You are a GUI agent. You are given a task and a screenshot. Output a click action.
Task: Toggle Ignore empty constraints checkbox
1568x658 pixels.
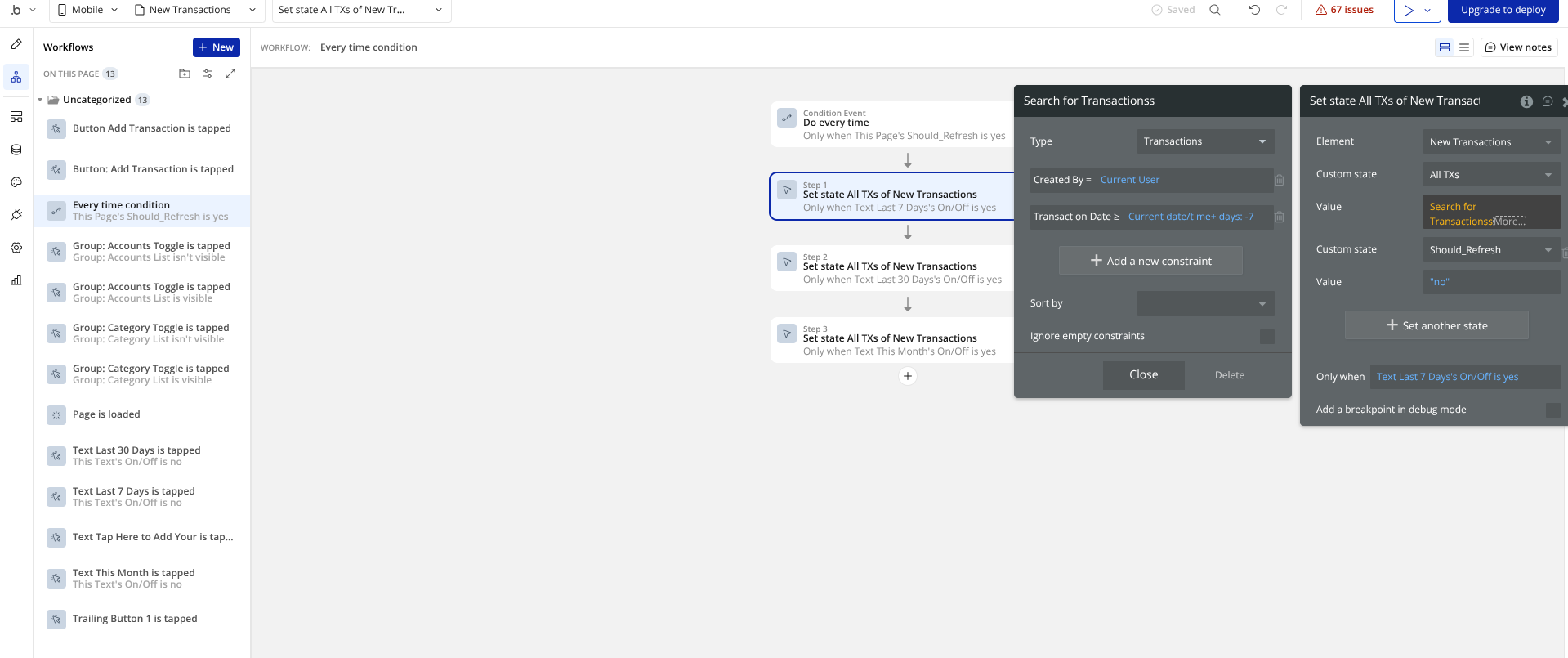pyautogui.click(x=1267, y=337)
